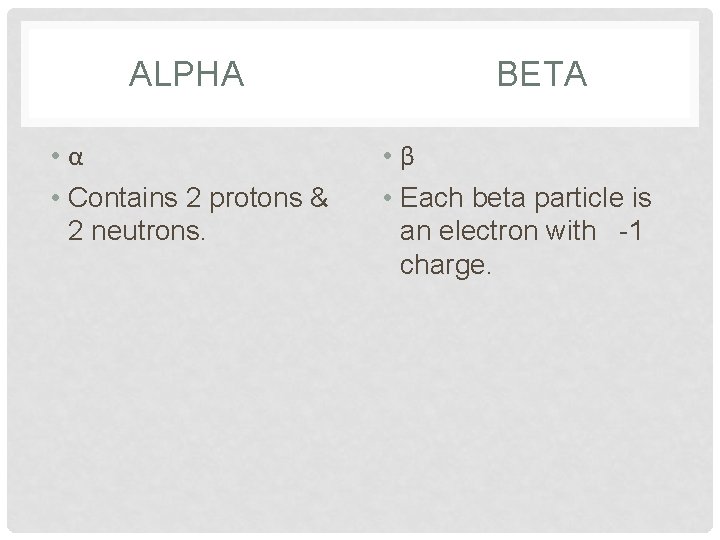Click the BETA heading text
The width and height of the screenshot is (720, 540).
pyautogui.click(x=539, y=75)
